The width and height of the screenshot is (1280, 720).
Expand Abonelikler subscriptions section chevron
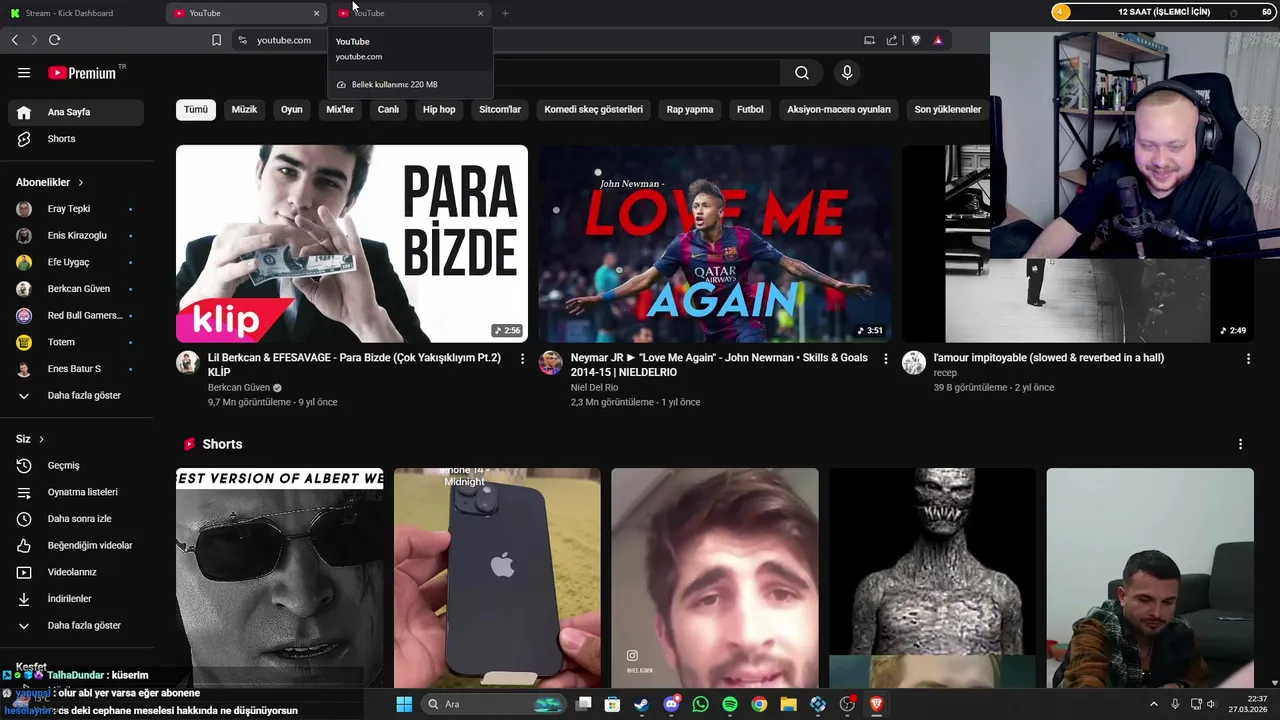(80, 183)
